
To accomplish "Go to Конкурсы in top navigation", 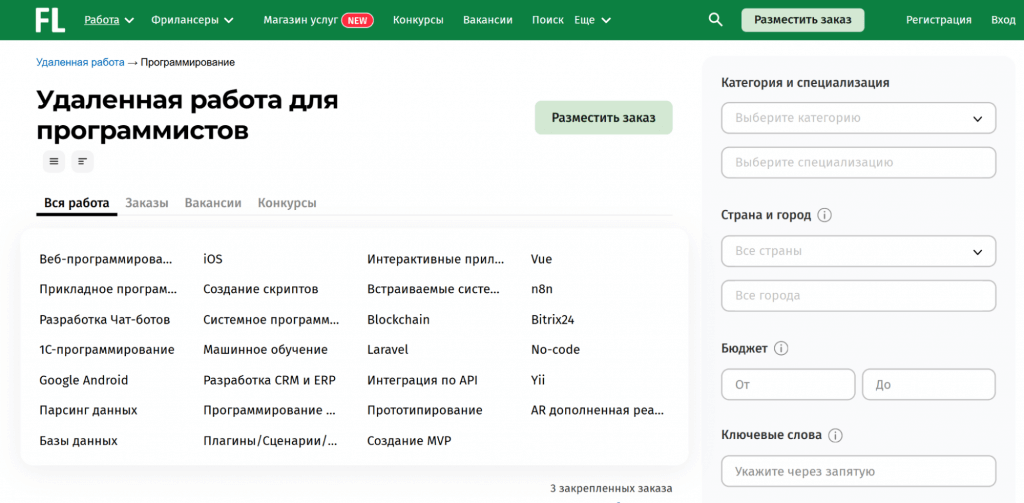I will (418, 20).
